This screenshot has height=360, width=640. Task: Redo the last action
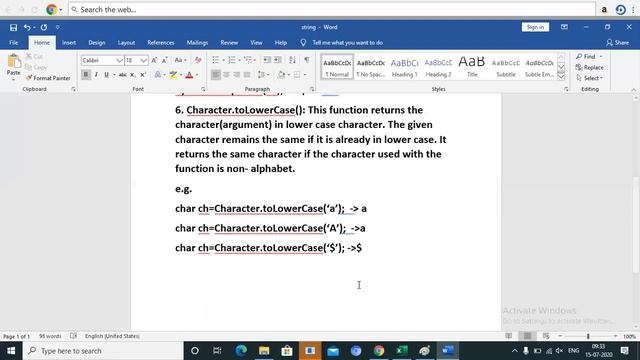(x=44, y=27)
